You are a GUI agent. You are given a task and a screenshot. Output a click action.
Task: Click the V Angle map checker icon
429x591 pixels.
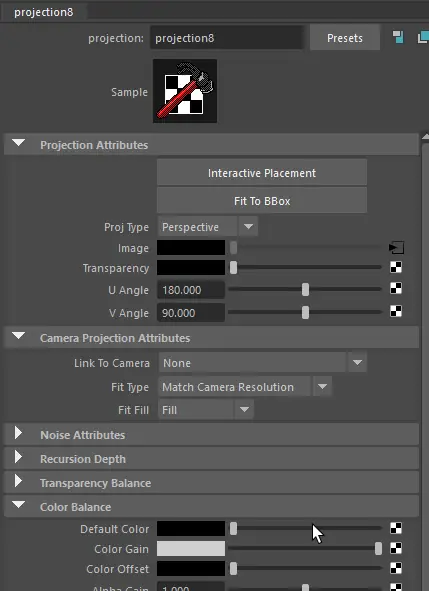pos(396,311)
